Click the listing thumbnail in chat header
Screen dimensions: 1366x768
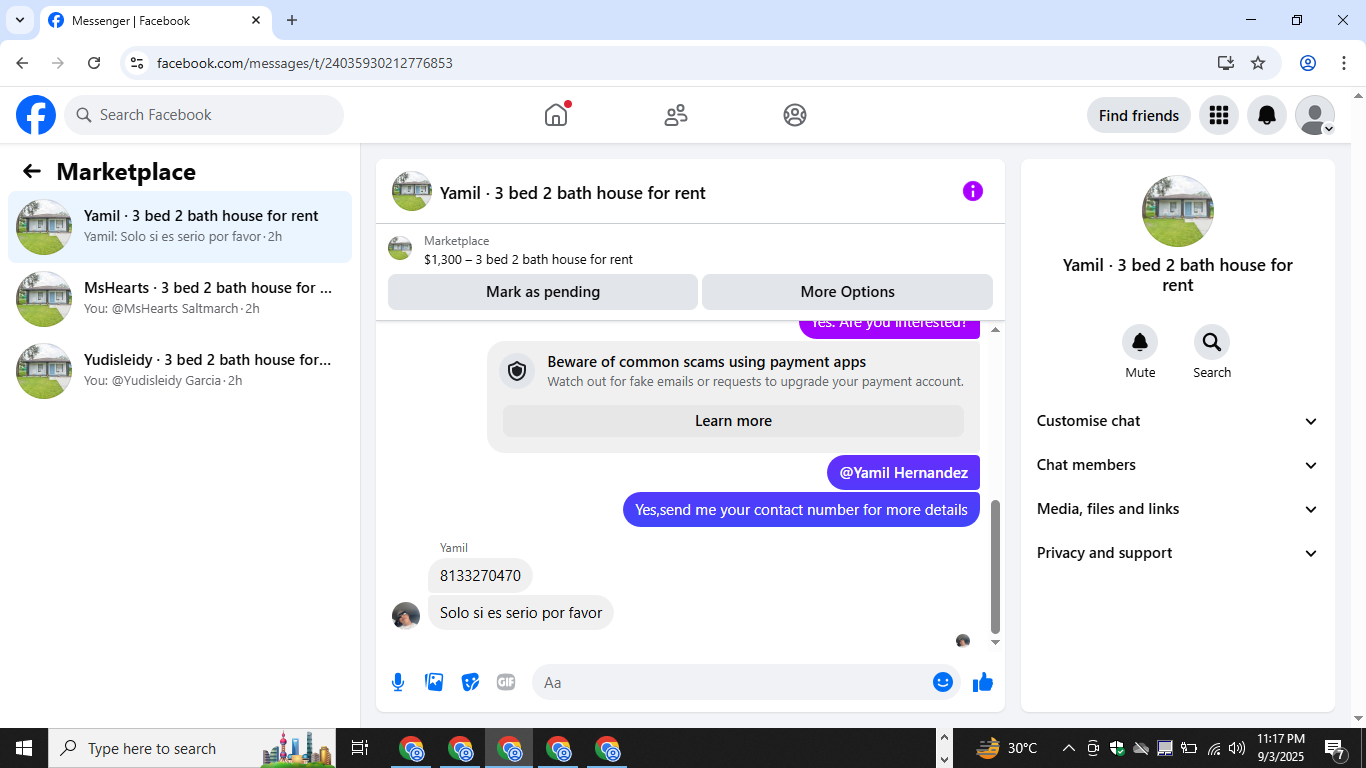(412, 191)
